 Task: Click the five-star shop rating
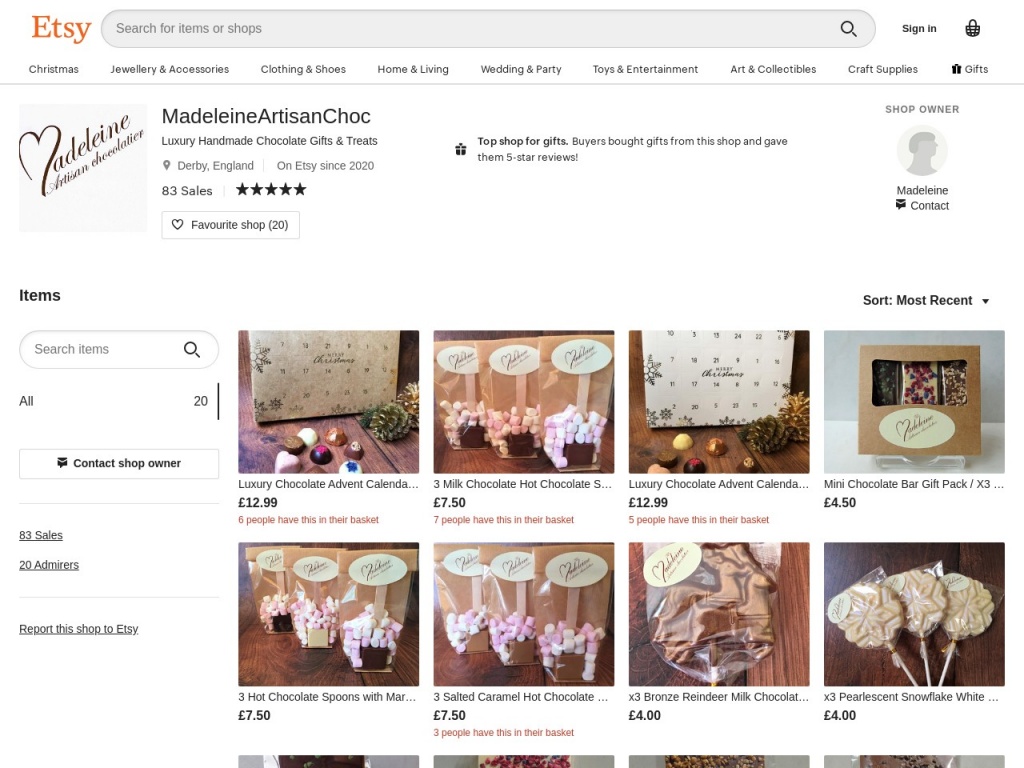(x=271, y=190)
